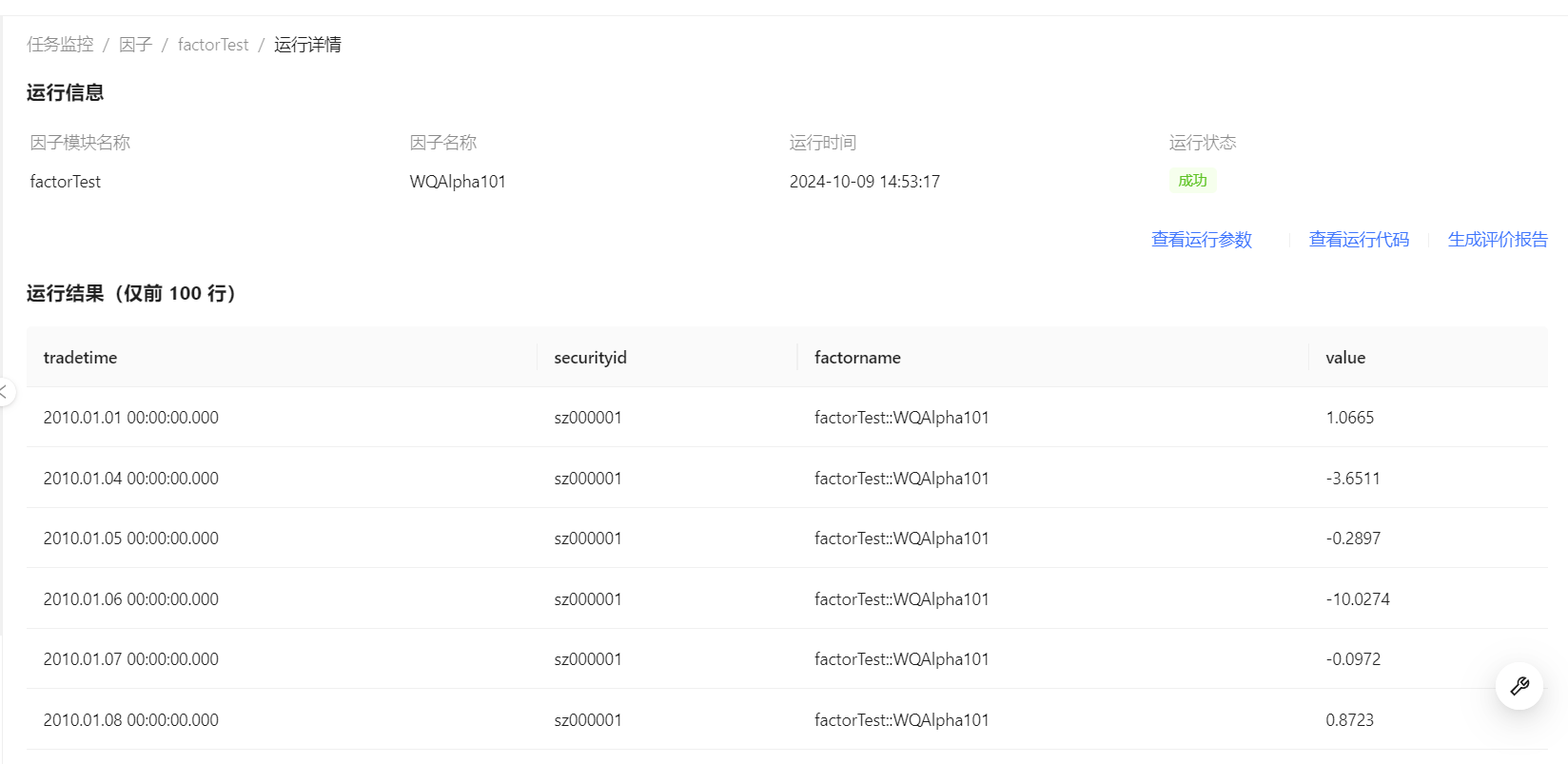Click the WQAlpha101 factor name value
This screenshot has width=1568, height=764.
pyautogui.click(x=457, y=182)
